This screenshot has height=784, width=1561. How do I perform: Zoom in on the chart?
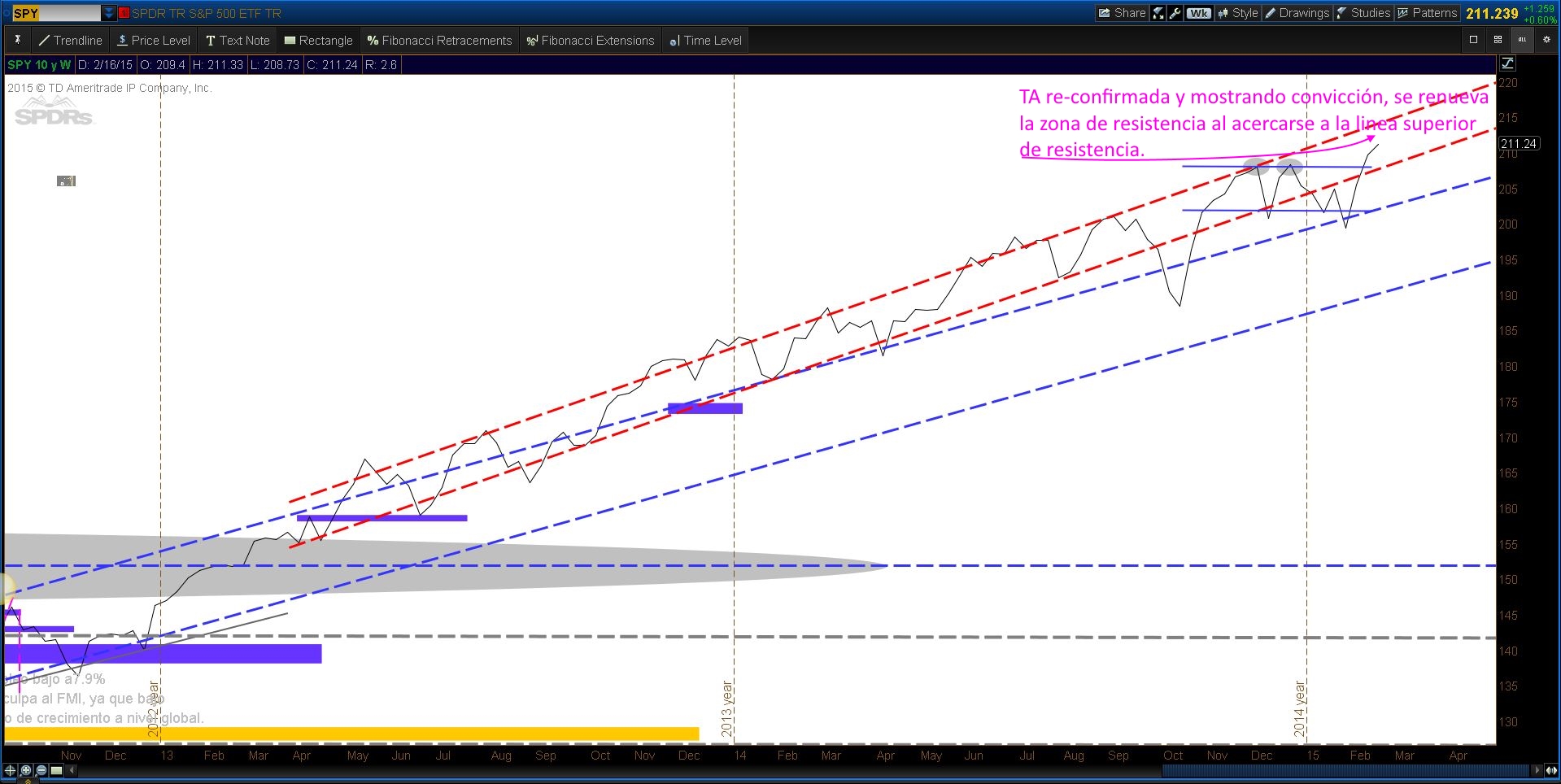click(26, 769)
